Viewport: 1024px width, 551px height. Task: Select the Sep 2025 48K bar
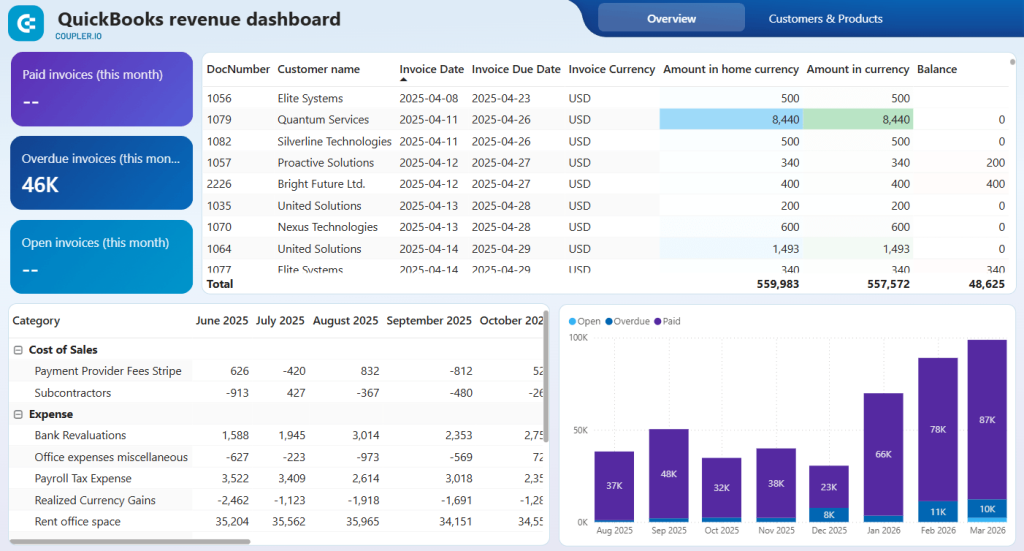[669, 474]
